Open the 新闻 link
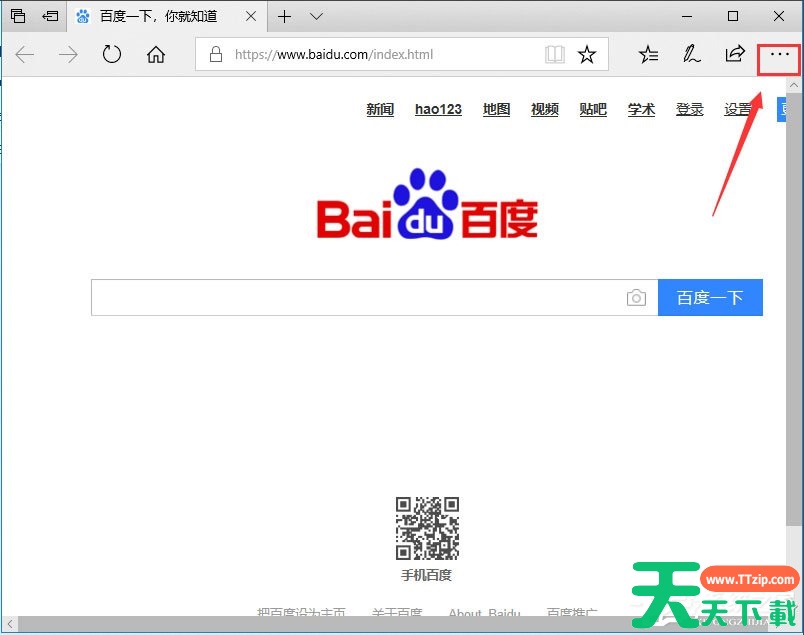 point(380,109)
